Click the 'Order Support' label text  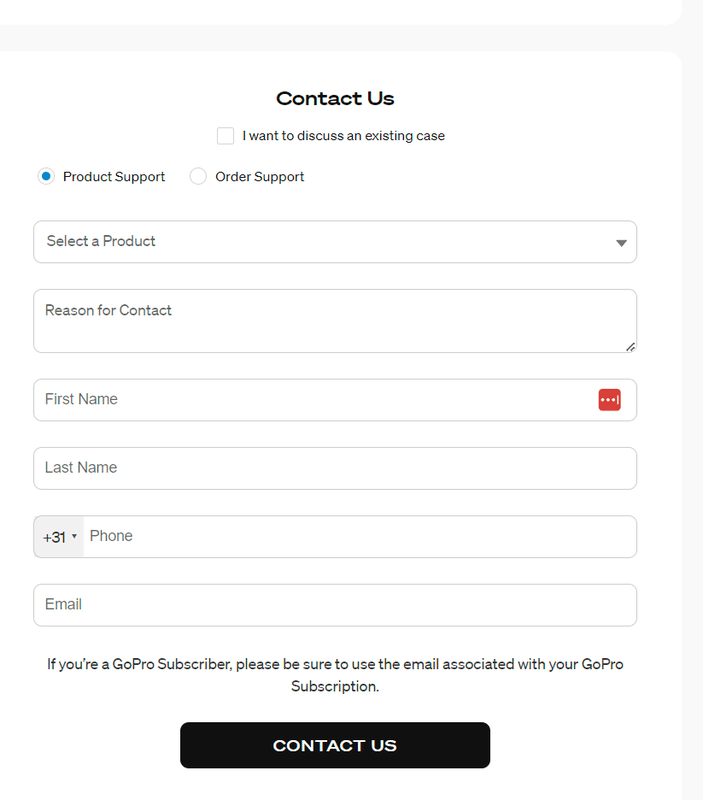260,177
